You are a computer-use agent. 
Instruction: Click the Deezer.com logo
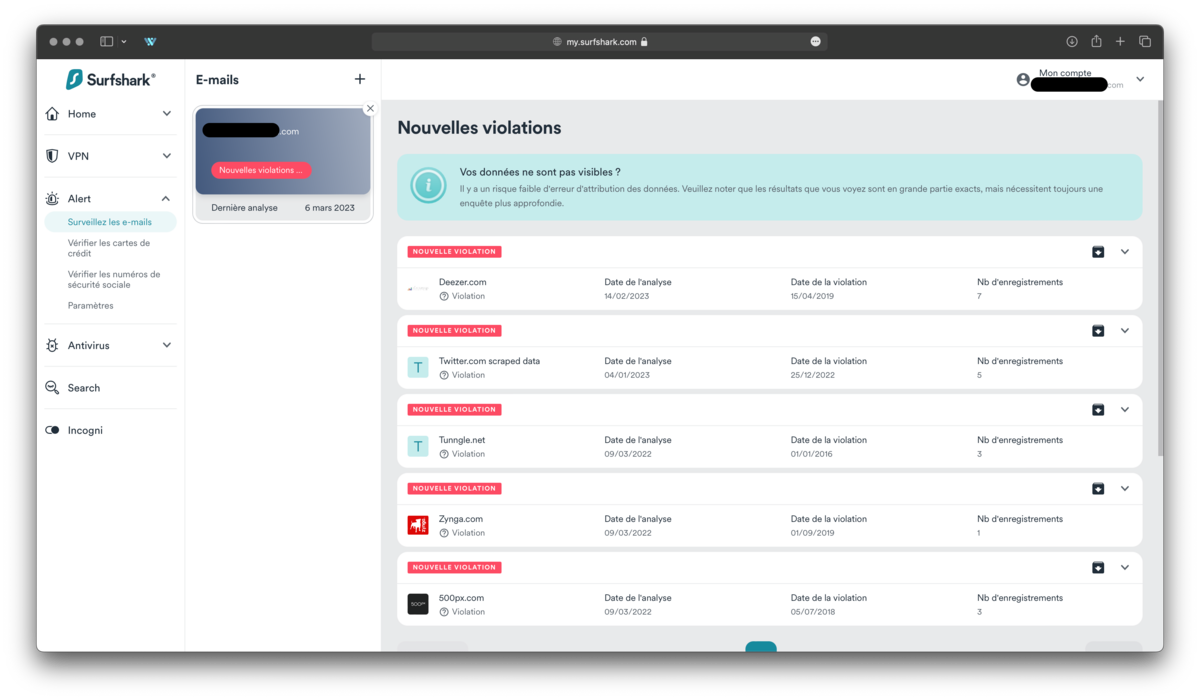point(418,289)
